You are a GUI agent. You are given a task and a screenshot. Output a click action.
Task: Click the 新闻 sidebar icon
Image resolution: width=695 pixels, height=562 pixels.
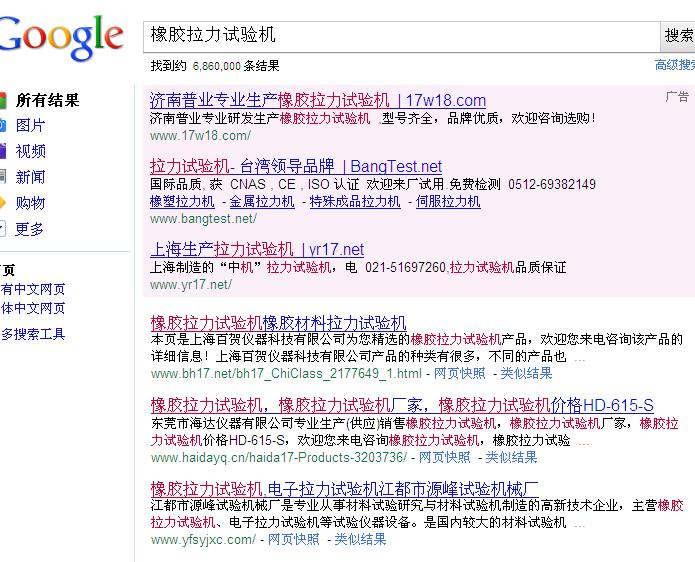pos(3,177)
